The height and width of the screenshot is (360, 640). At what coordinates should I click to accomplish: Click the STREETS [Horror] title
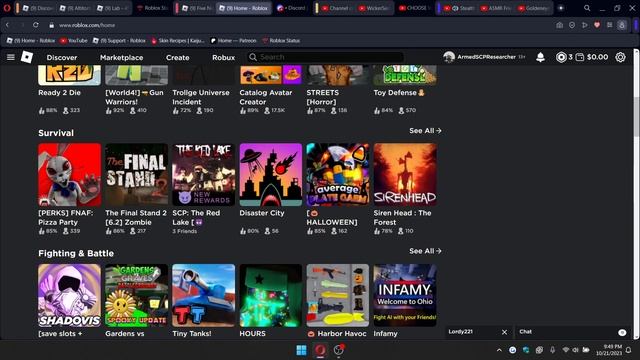[322, 97]
